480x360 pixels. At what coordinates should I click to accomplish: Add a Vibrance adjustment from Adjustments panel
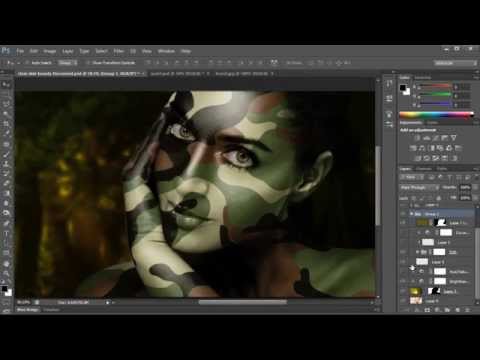coord(454,138)
